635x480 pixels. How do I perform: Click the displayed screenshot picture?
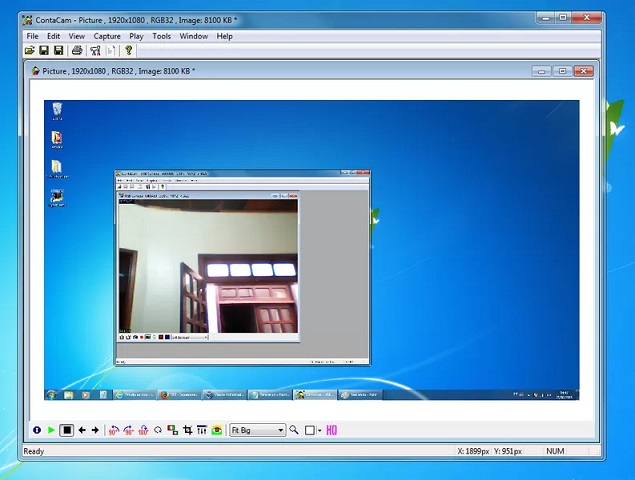[310, 250]
